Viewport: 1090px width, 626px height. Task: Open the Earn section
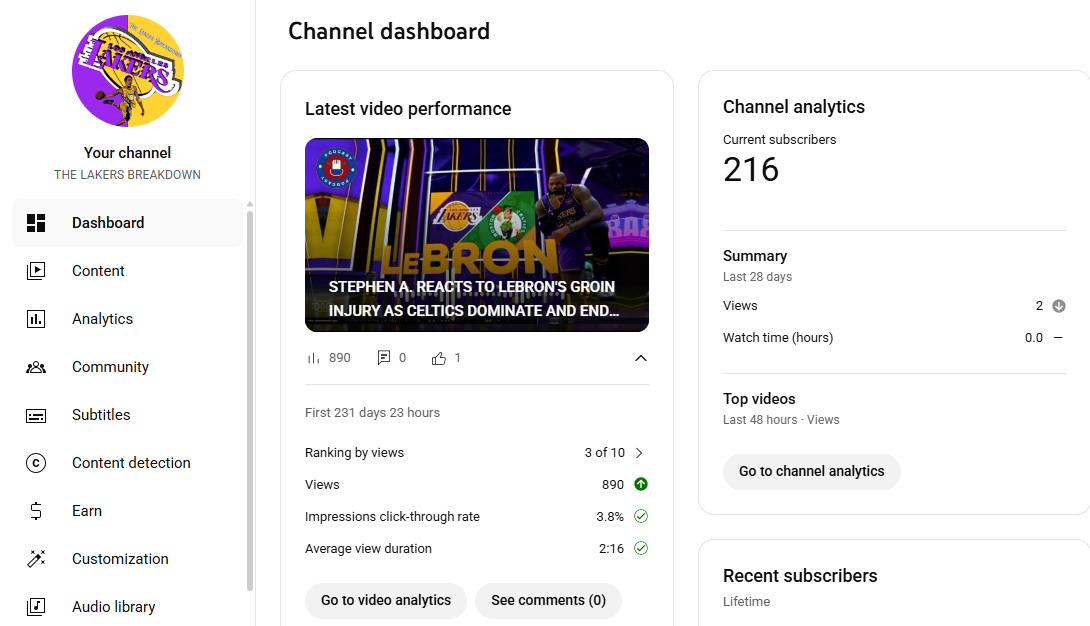(x=128, y=511)
